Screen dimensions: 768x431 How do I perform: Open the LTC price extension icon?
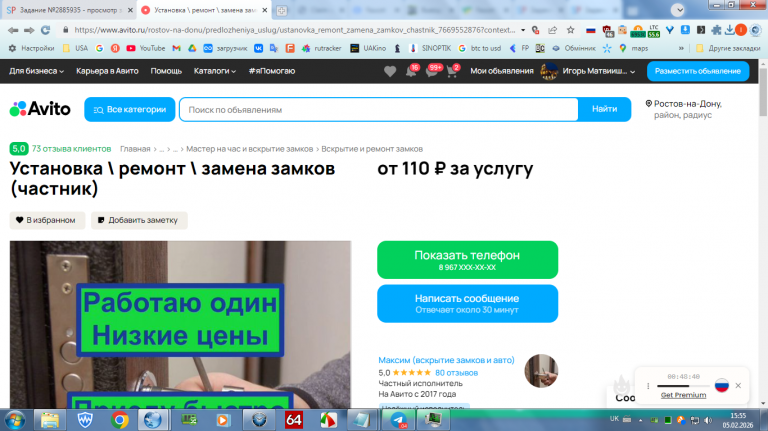654,31
